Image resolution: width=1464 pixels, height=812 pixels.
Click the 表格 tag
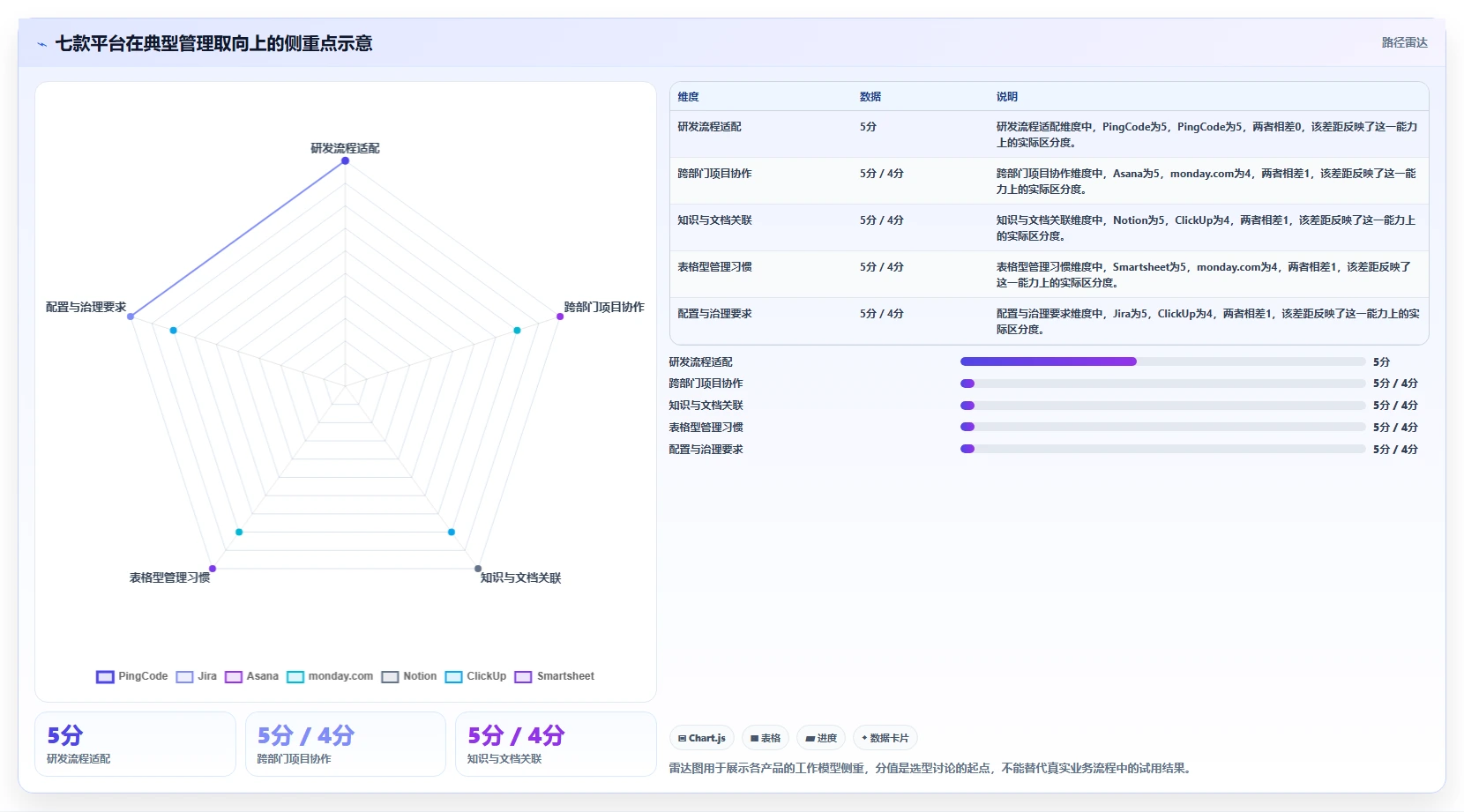(x=766, y=738)
